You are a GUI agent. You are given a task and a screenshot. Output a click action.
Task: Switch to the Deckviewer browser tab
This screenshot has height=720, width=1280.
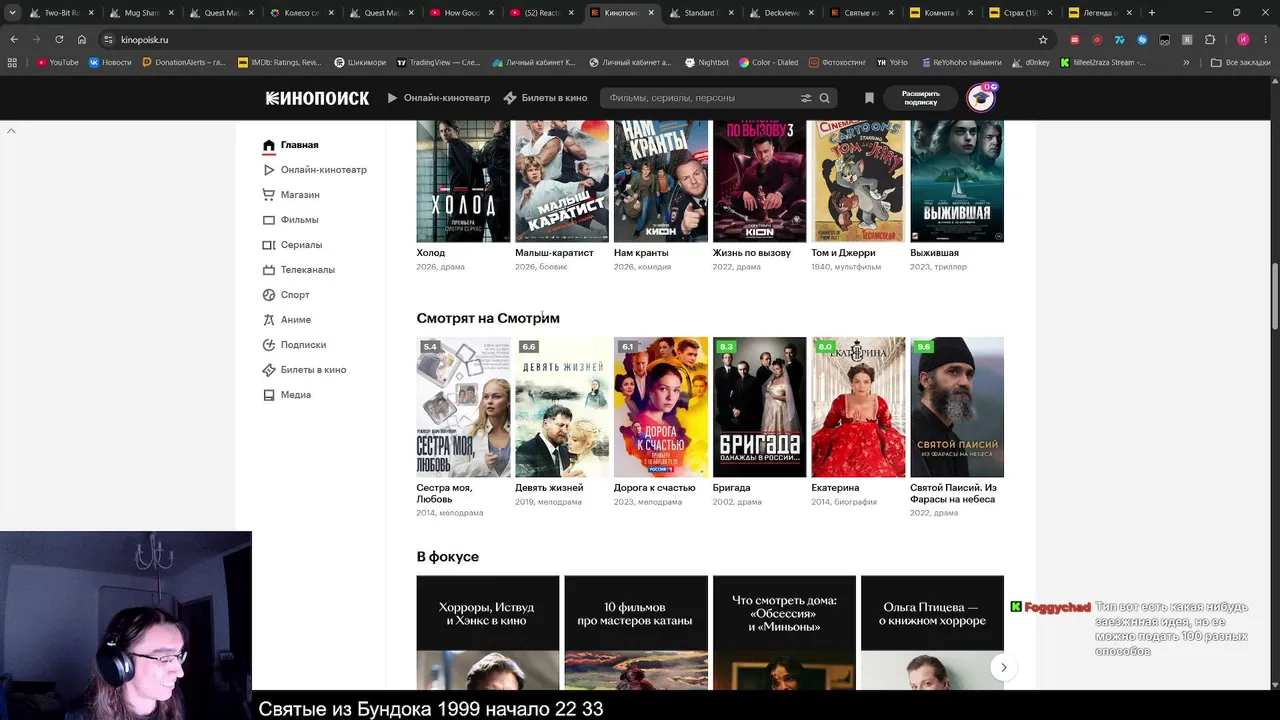tap(783, 13)
